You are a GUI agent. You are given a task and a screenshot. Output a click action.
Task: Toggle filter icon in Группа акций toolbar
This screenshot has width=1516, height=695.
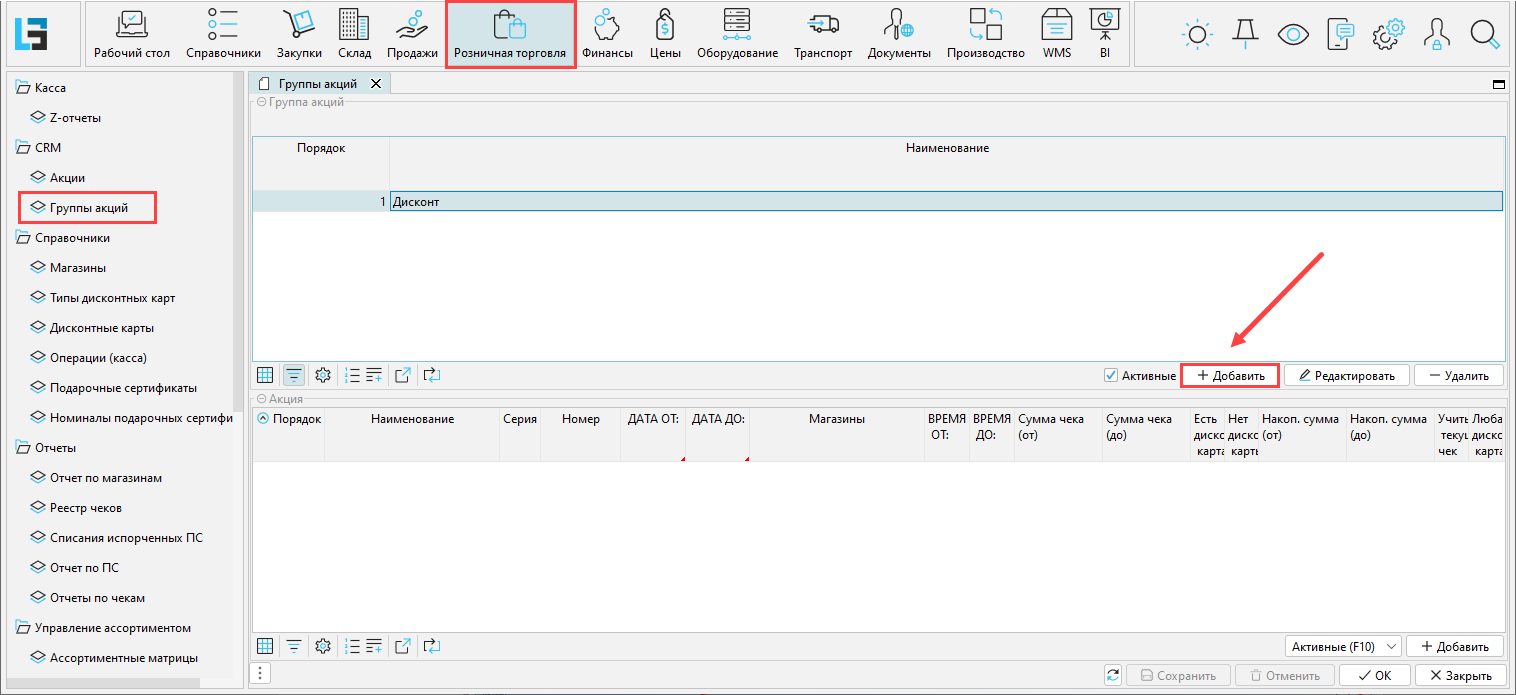click(294, 375)
